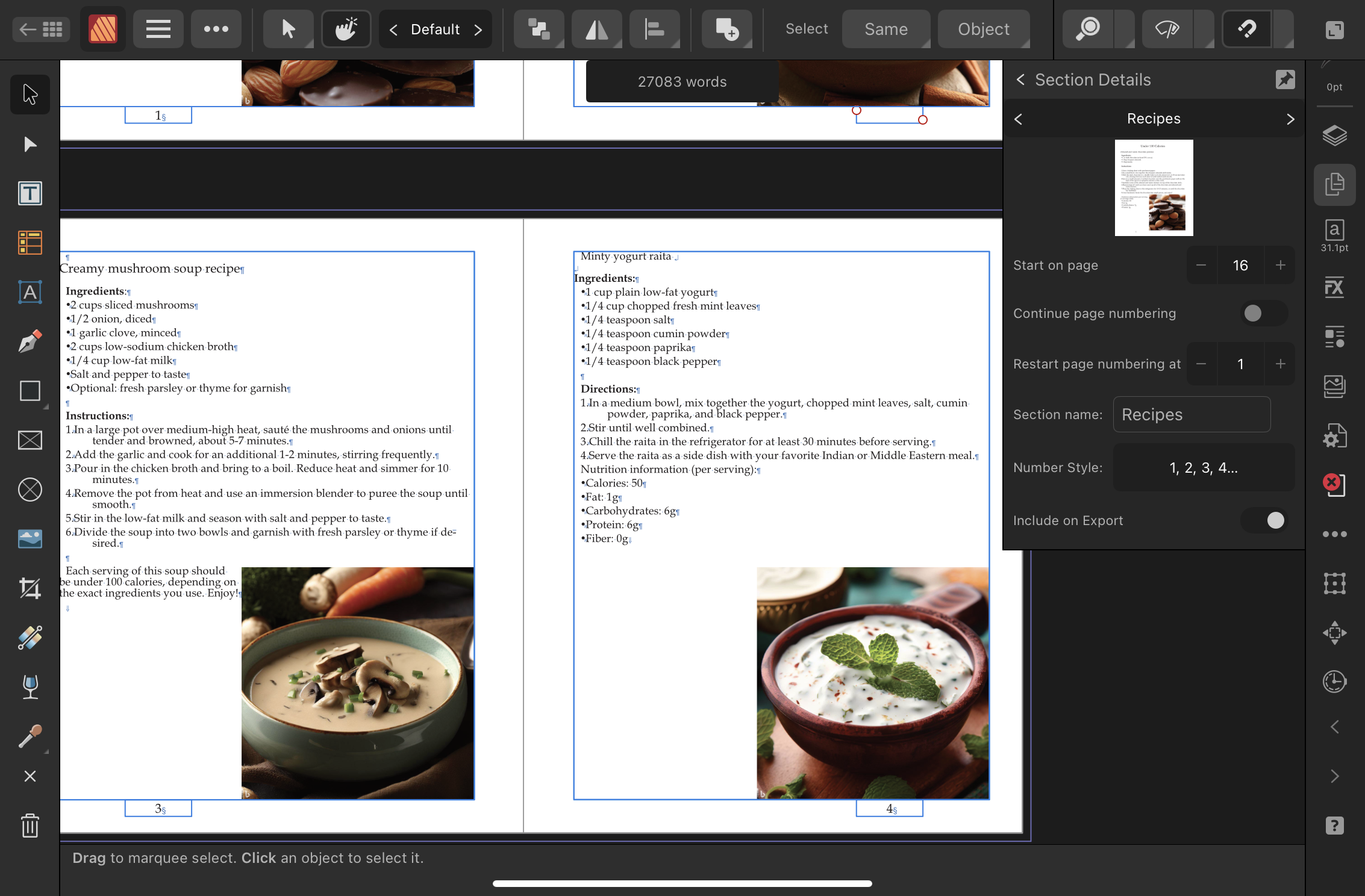Screen dimensions: 1365x896
Task: Click the Section name input field
Action: pyautogui.click(x=1191, y=414)
